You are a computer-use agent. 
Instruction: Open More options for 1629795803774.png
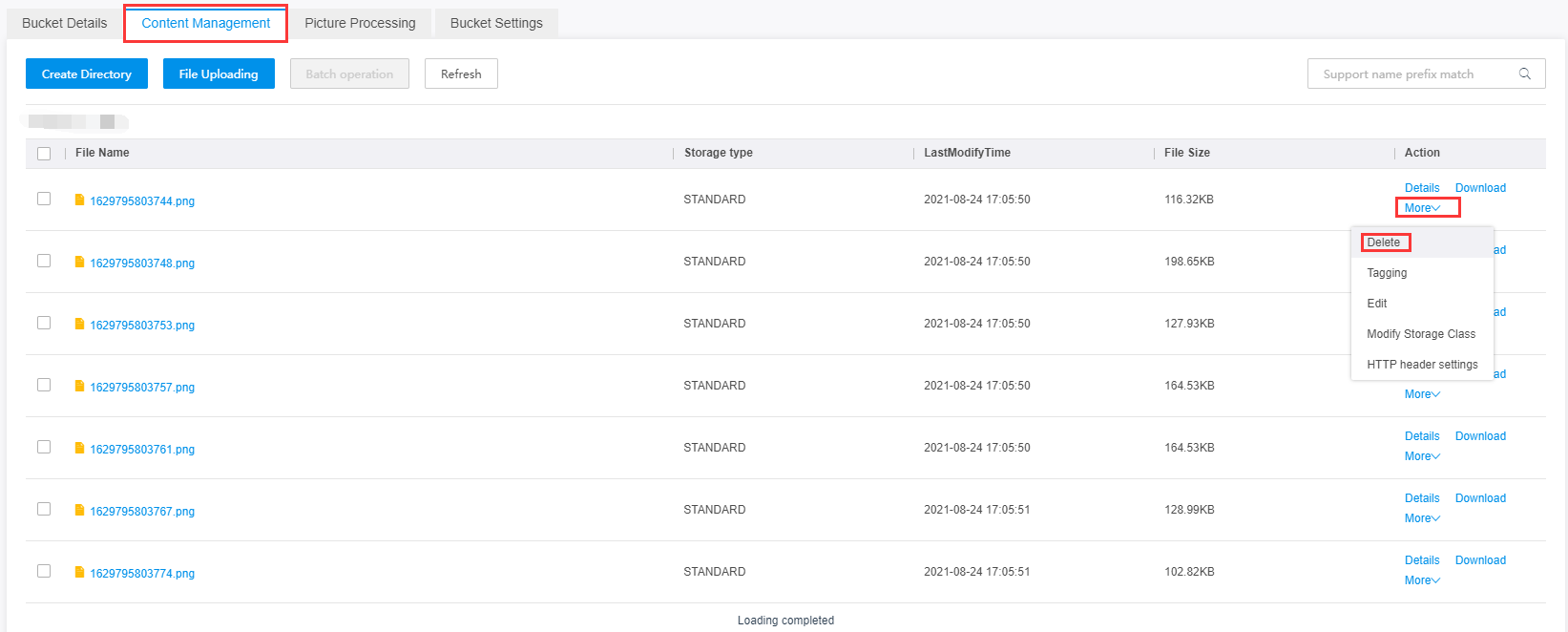[x=1422, y=580]
